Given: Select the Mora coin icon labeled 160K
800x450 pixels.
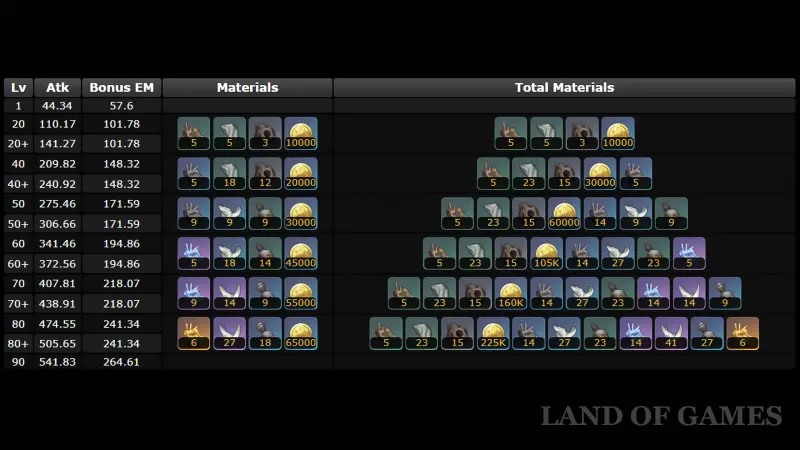Looking at the screenshot, I should click(510, 293).
